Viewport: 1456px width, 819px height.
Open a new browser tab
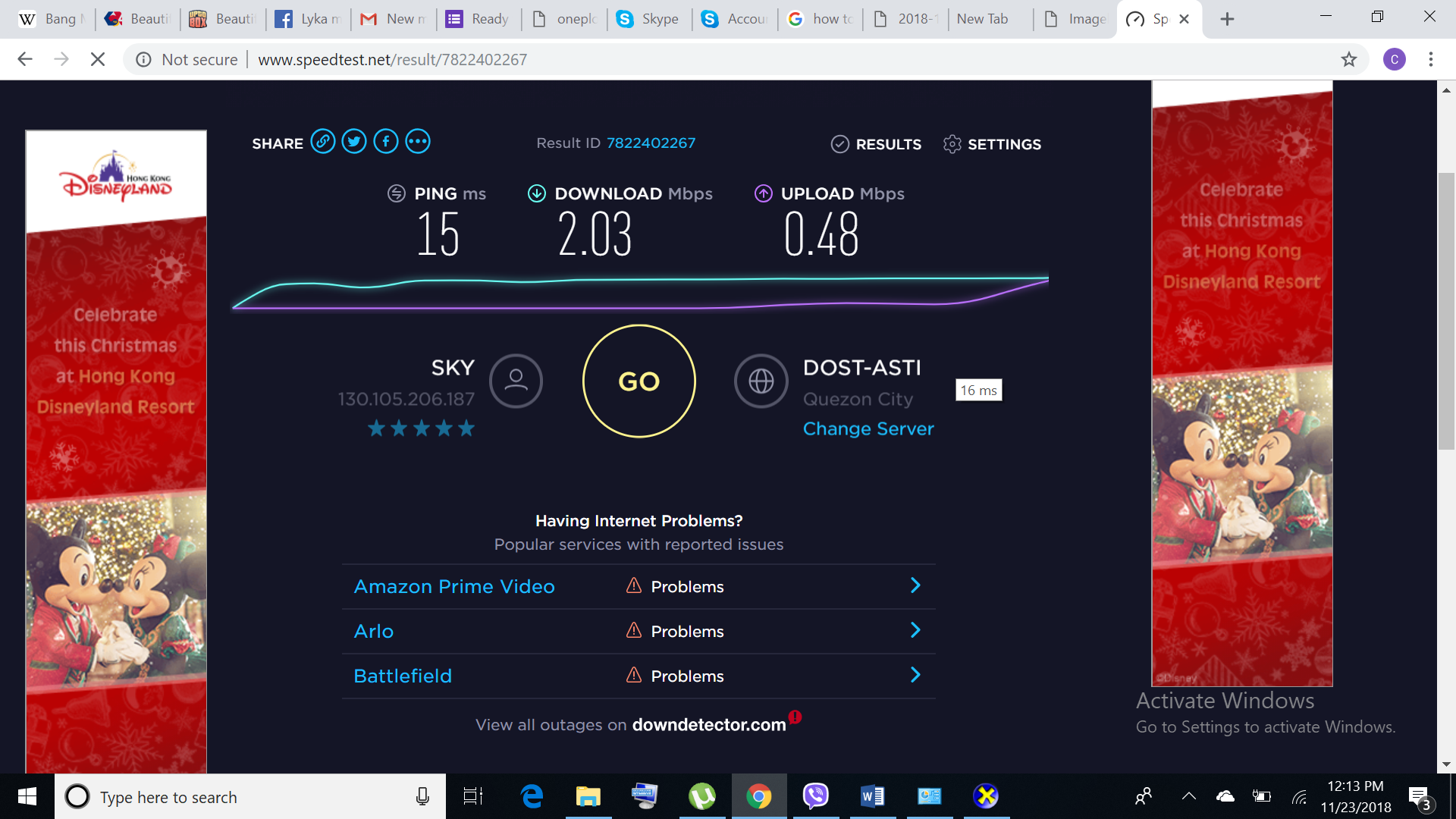[x=1227, y=19]
